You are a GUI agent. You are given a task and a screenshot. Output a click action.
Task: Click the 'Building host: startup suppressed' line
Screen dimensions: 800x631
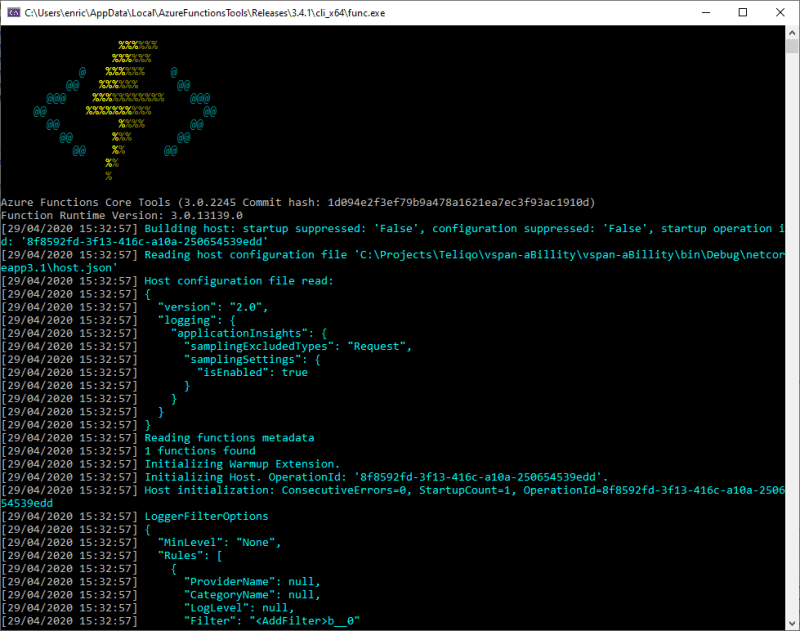(x=393, y=229)
